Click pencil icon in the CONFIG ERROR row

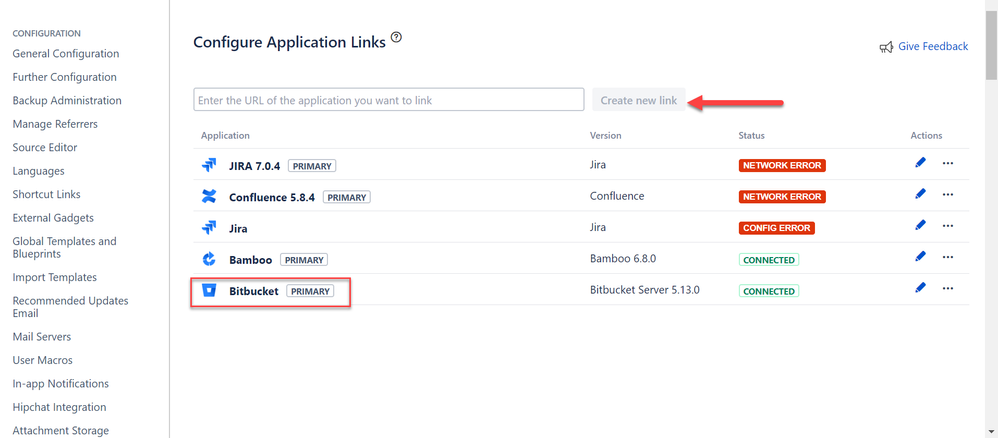920,225
